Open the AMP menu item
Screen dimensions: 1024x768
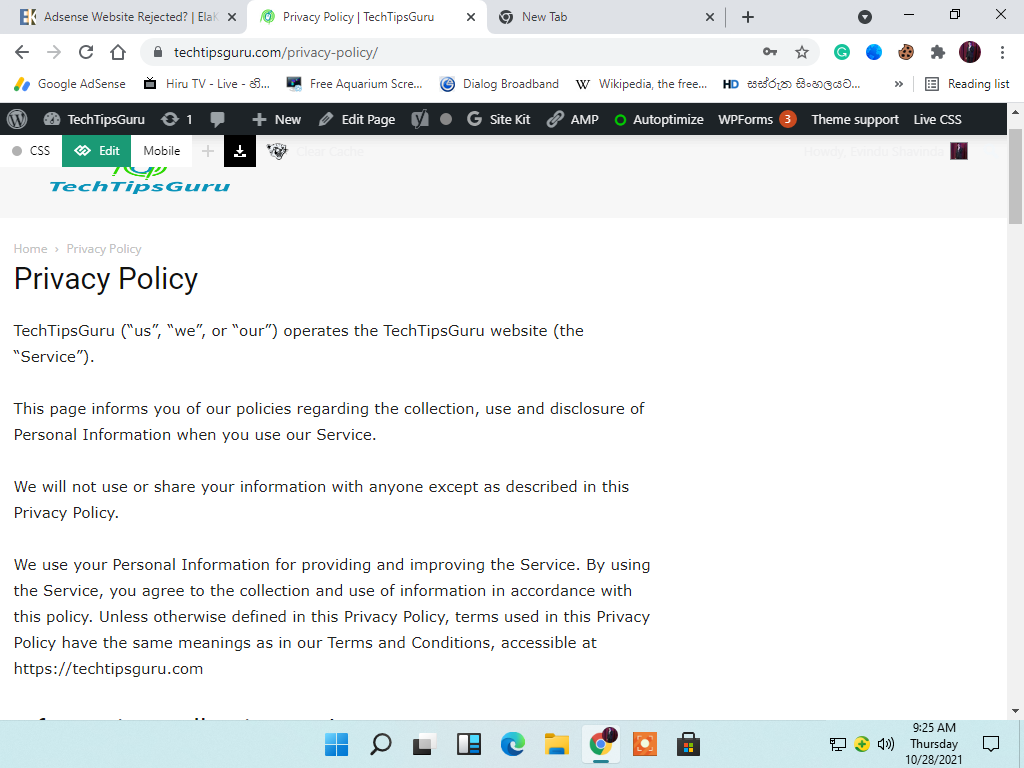point(573,120)
